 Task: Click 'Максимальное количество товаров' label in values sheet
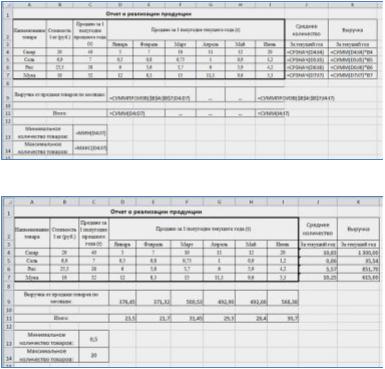(47, 355)
